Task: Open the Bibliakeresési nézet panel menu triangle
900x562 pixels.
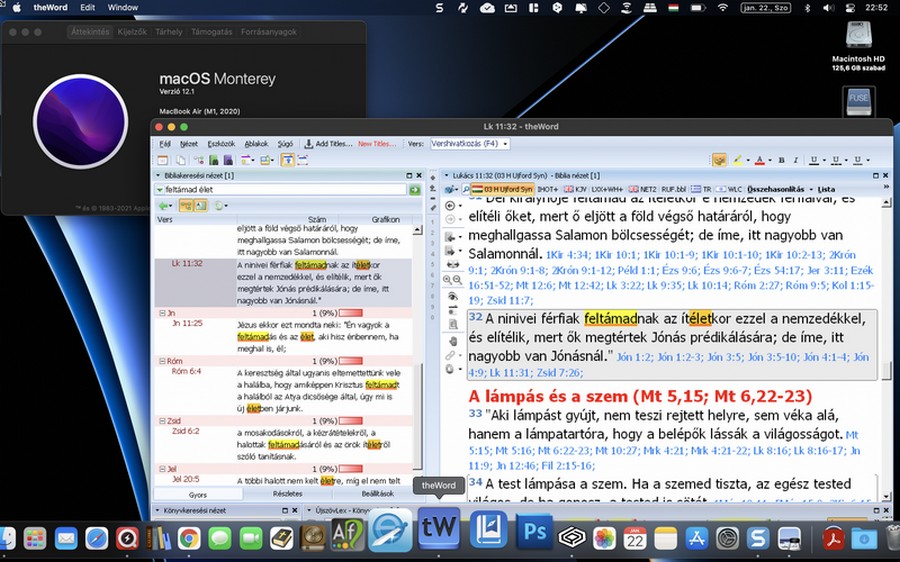Action: (x=158, y=176)
